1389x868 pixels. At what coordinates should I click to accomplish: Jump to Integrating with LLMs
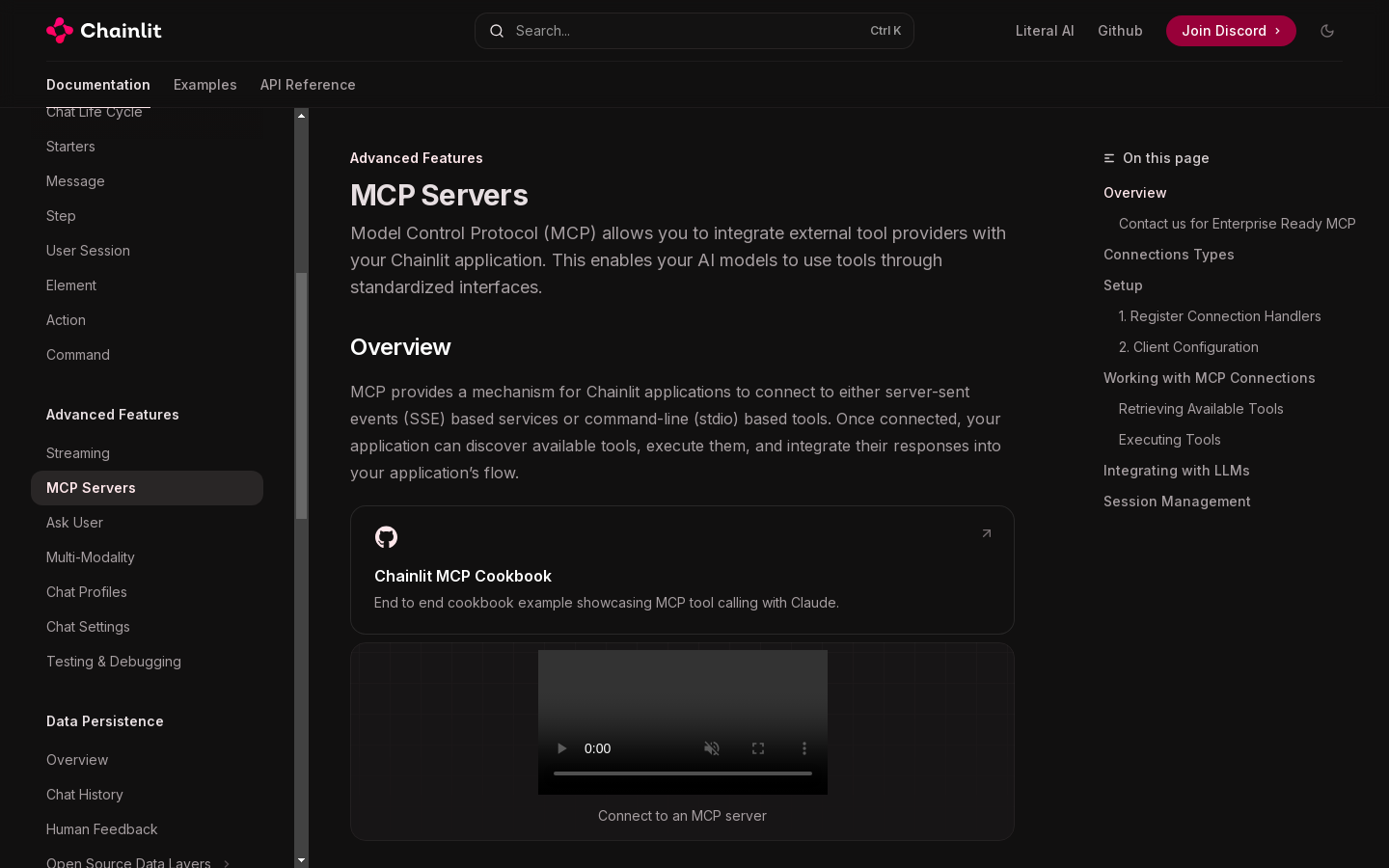pyautogui.click(x=1176, y=471)
